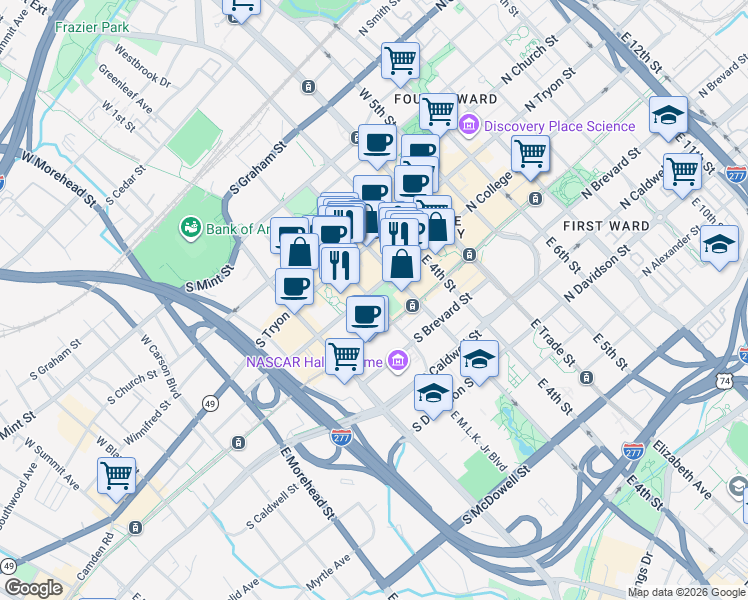Viewport: 748px width, 600px height.
Task: Click Discovery Place Science label text
Action: tap(560, 126)
